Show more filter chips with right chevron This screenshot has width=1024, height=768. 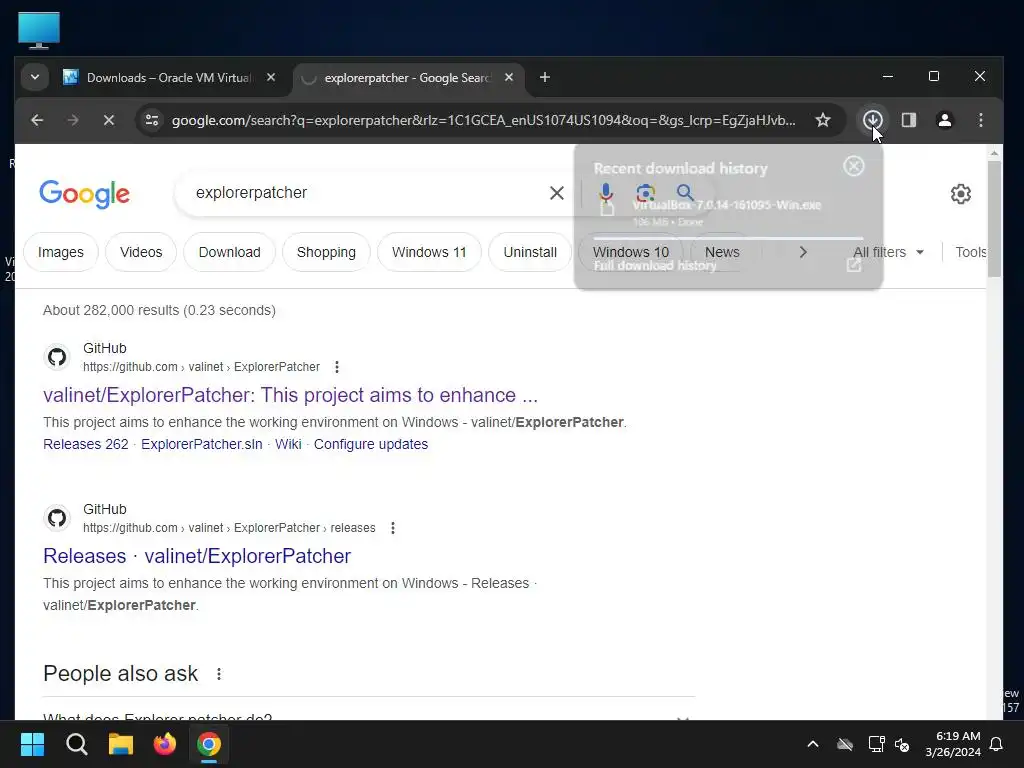[x=803, y=252]
